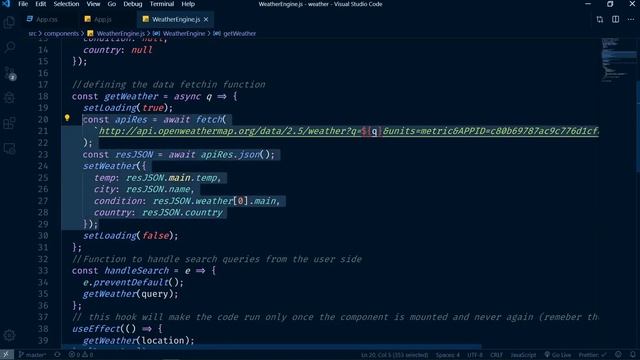Open the Run and Debug view
The width and height of the screenshot is (640, 360).
(x=9, y=98)
